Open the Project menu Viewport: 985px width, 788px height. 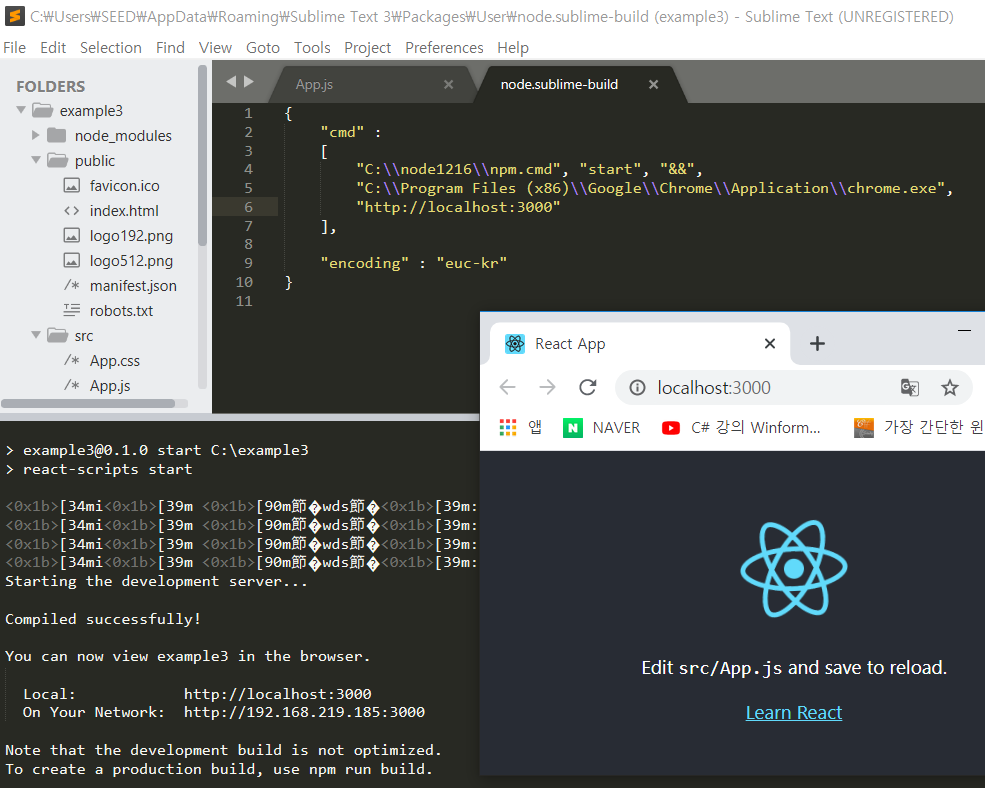(x=367, y=48)
